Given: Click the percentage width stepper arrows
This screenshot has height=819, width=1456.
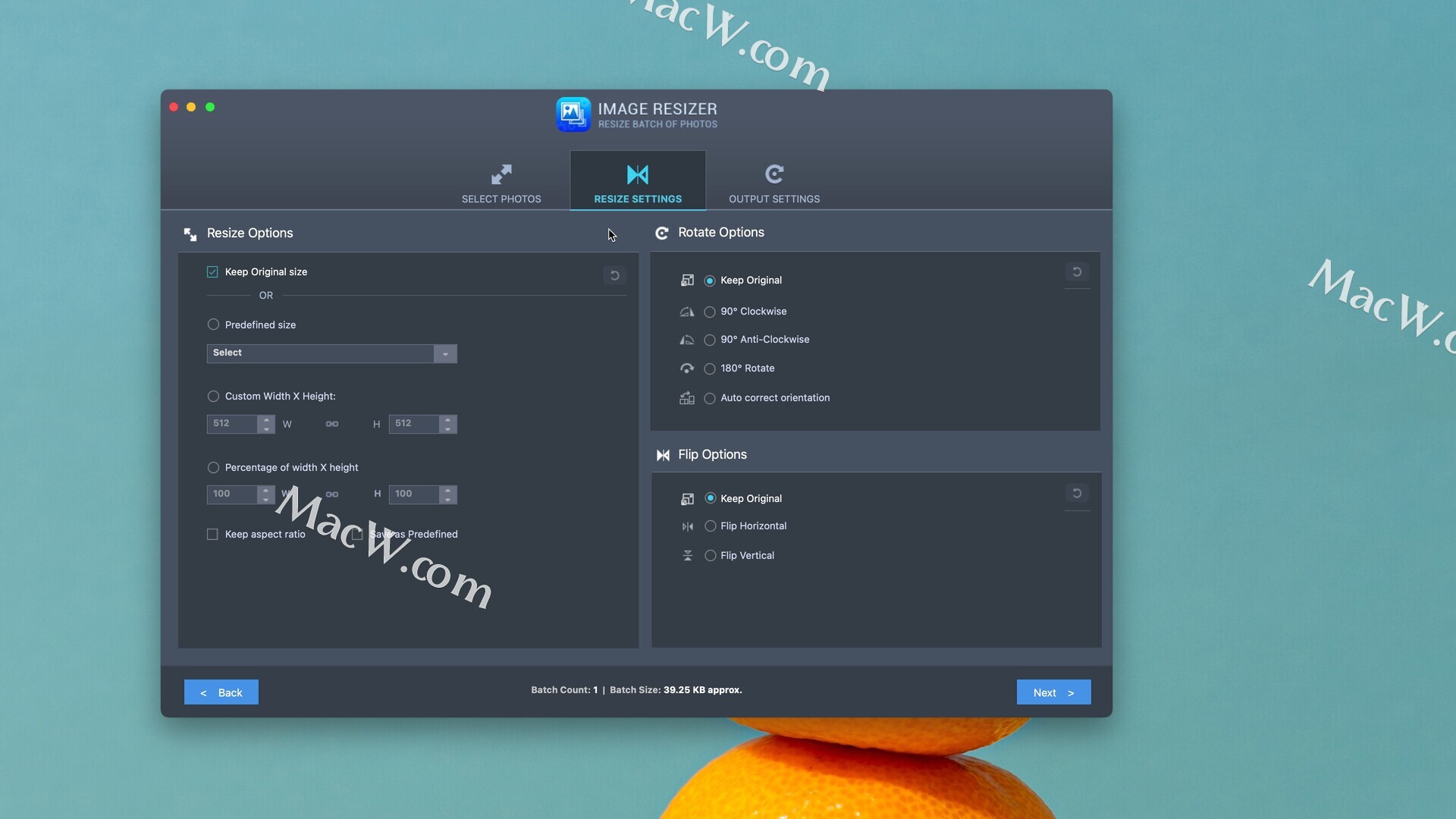Looking at the screenshot, I should coord(266,494).
